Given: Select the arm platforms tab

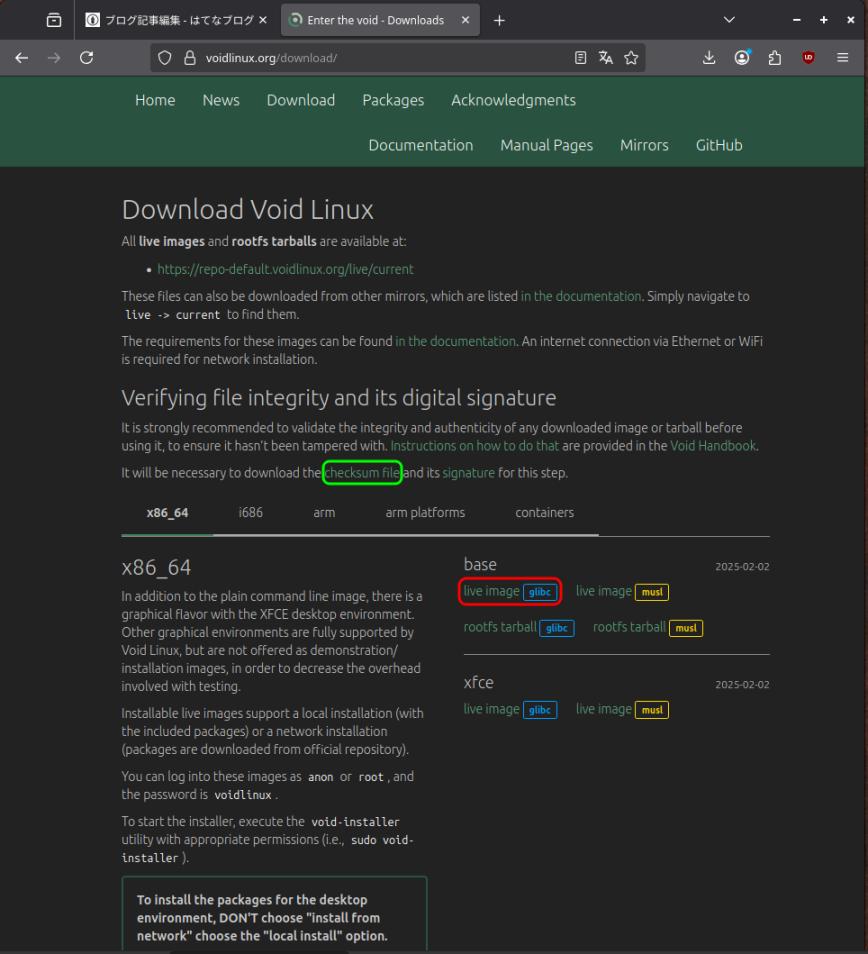Looking at the screenshot, I should coord(425,513).
